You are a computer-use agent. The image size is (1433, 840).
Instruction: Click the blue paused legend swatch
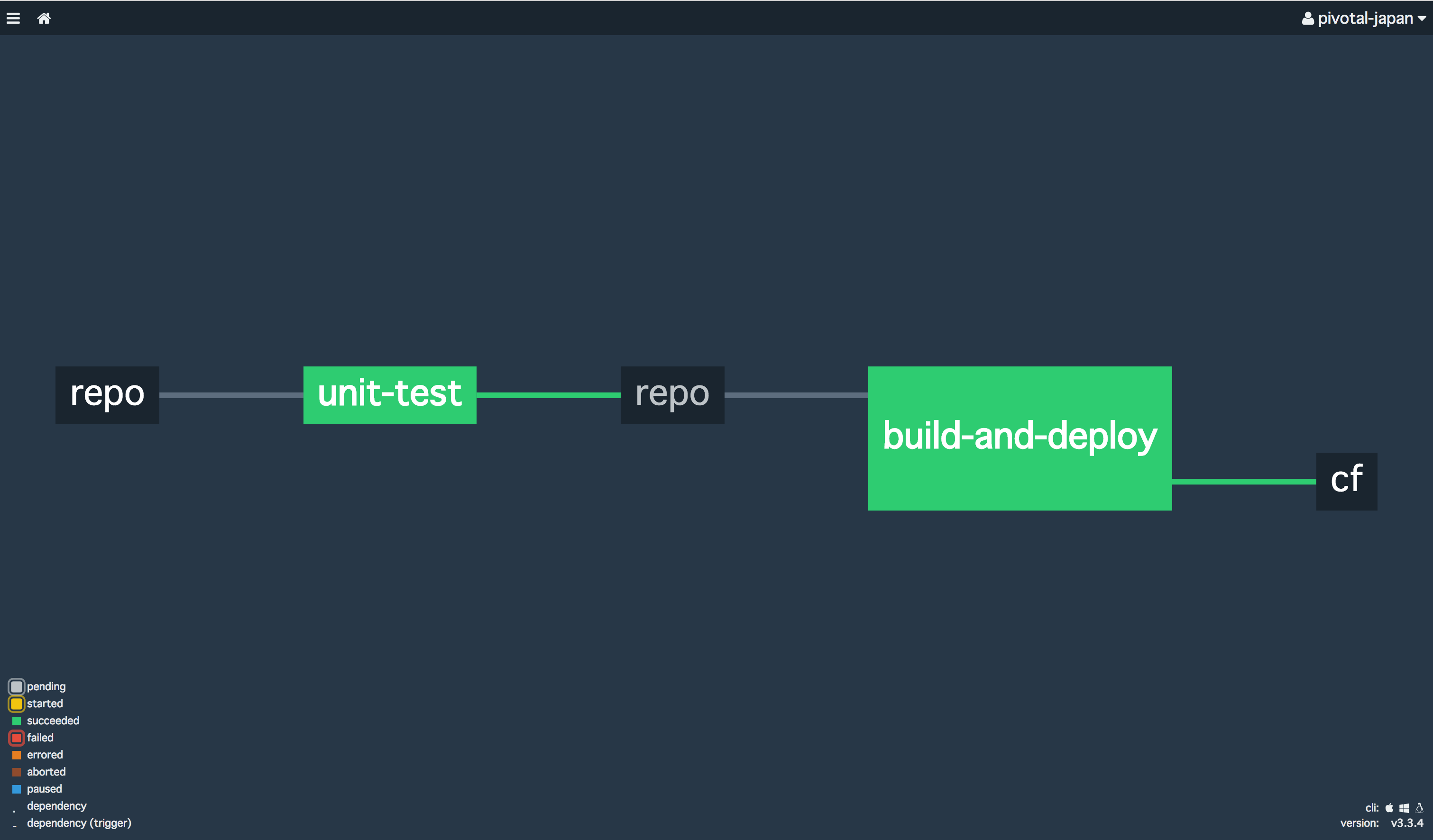tap(17, 789)
